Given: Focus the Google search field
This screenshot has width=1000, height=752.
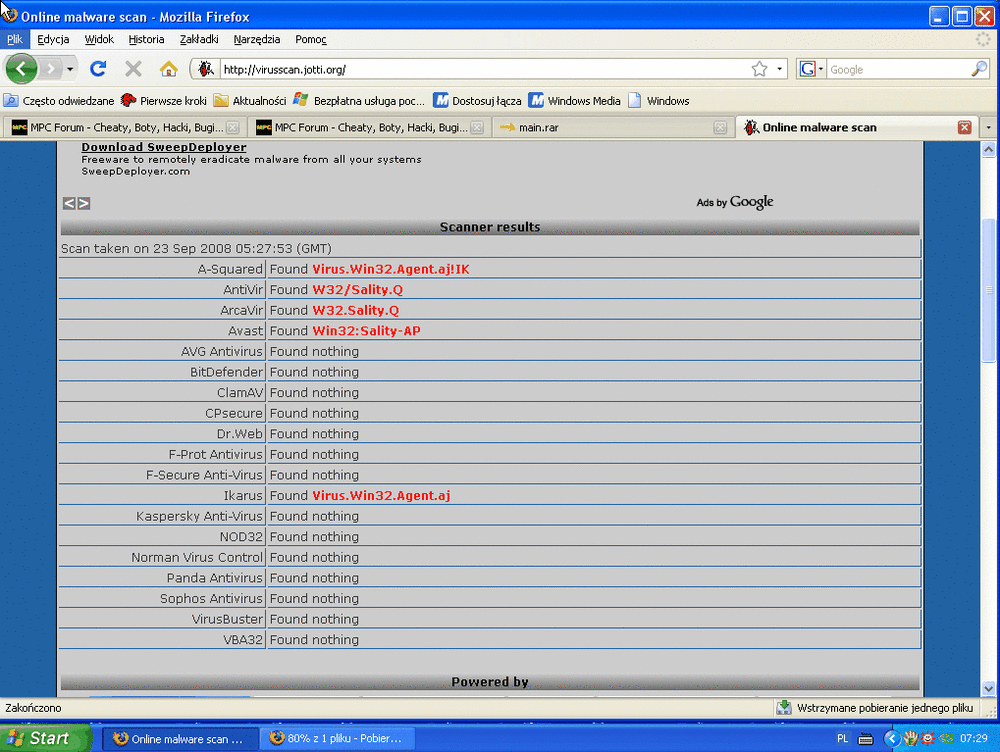Looking at the screenshot, I should (898, 70).
